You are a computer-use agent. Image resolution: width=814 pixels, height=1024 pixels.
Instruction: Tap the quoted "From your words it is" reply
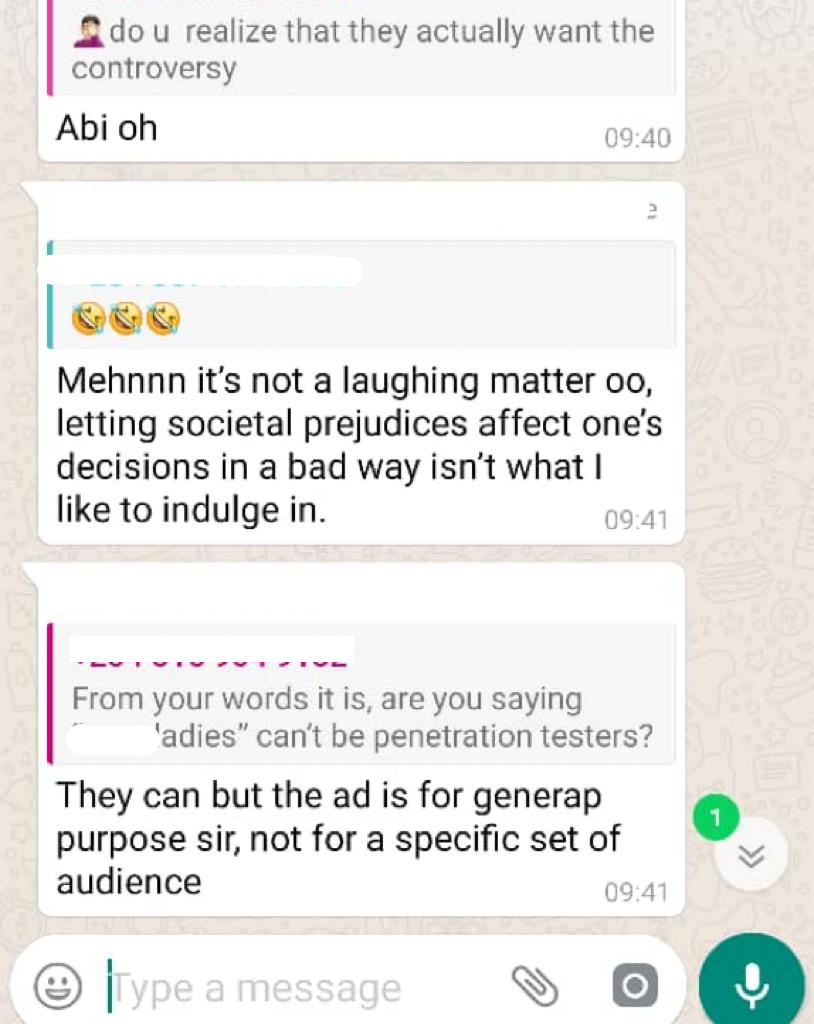(362, 717)
